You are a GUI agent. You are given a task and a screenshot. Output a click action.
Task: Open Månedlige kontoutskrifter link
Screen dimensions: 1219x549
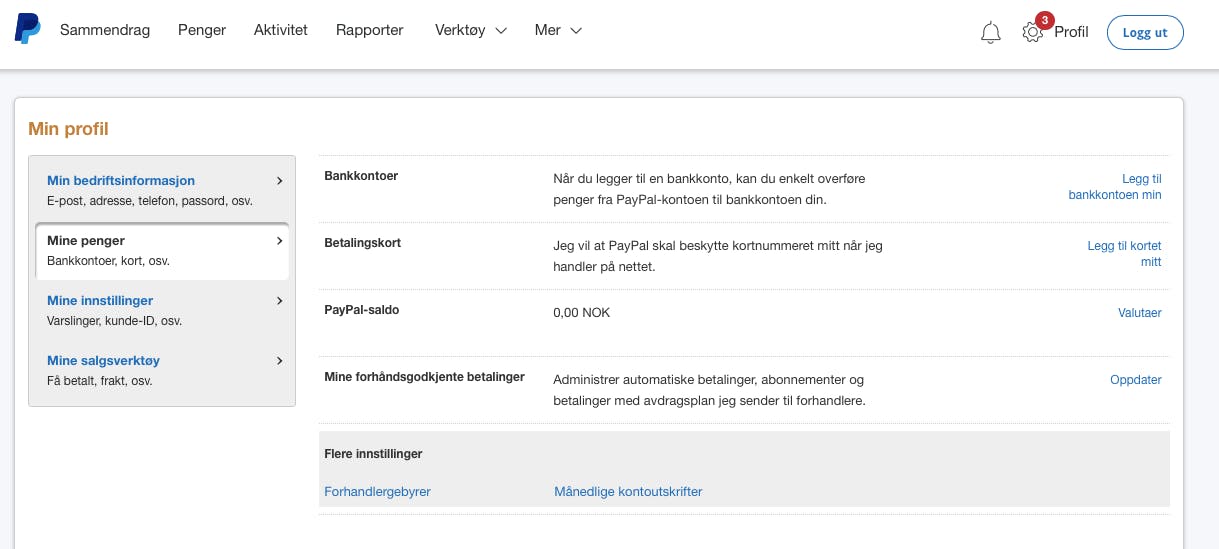[x=628, y=492]
